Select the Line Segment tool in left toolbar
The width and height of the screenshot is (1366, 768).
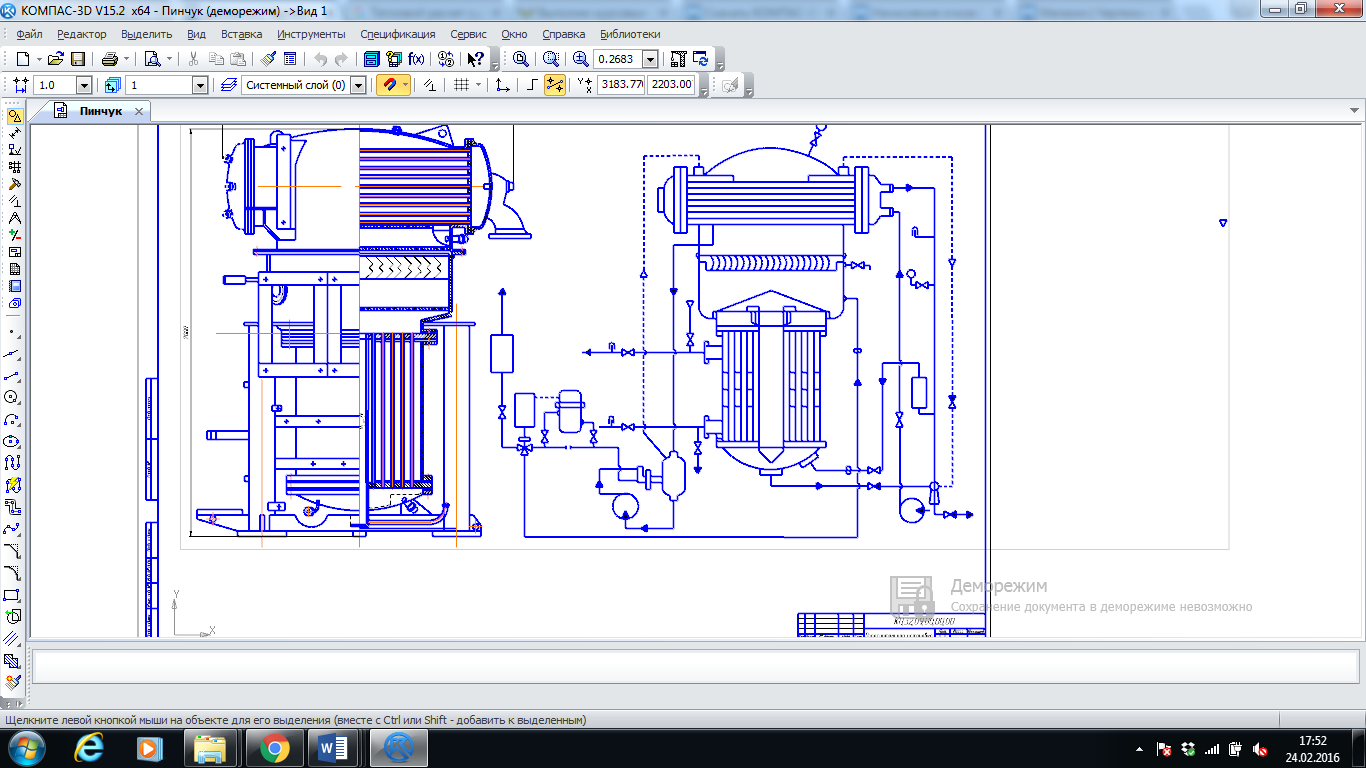click(x=13, y=375)
